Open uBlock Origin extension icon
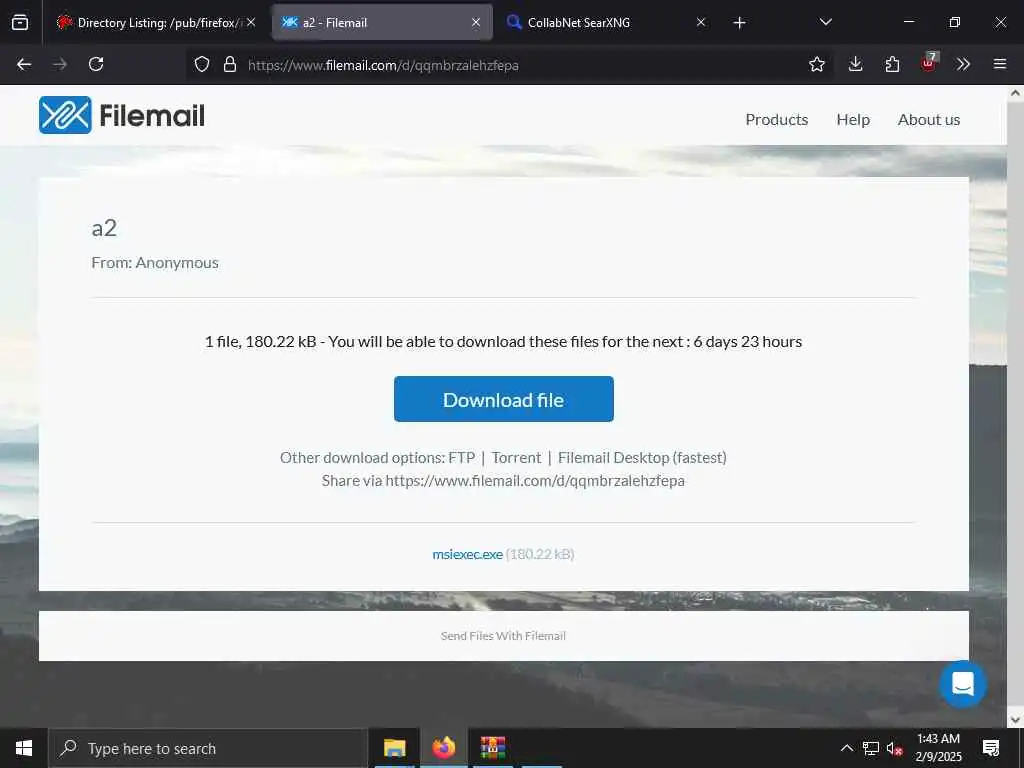Screen dimensions: 1024x768 click(929, 63)
